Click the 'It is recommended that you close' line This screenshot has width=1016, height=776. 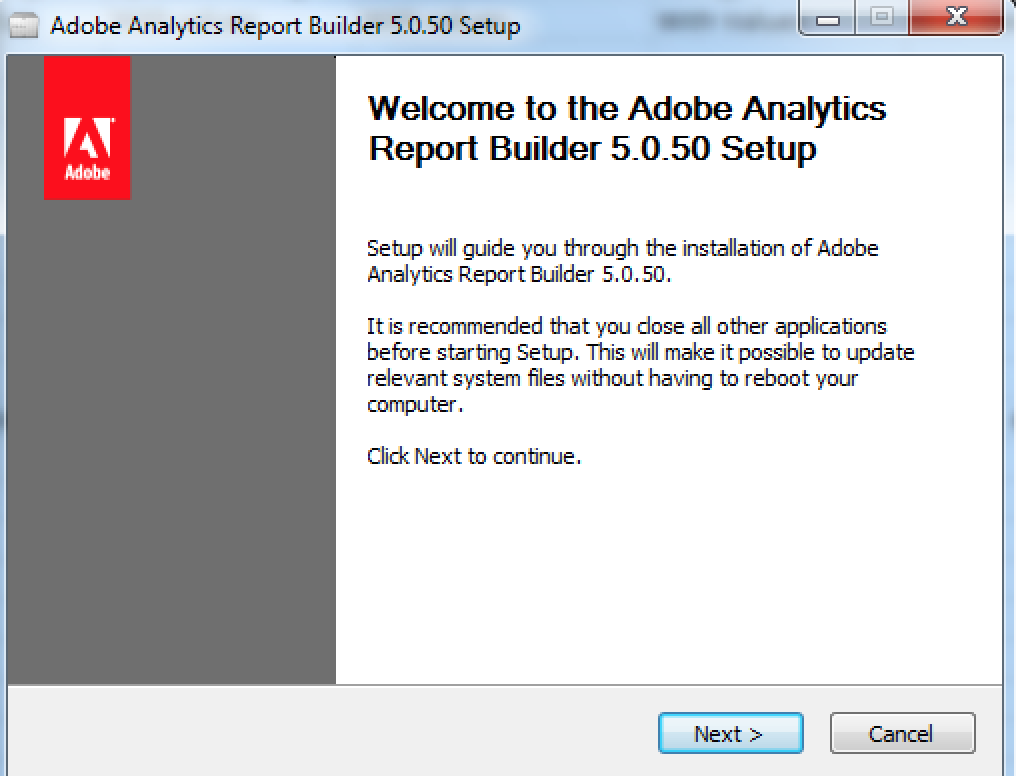click(x=626, y=327)
